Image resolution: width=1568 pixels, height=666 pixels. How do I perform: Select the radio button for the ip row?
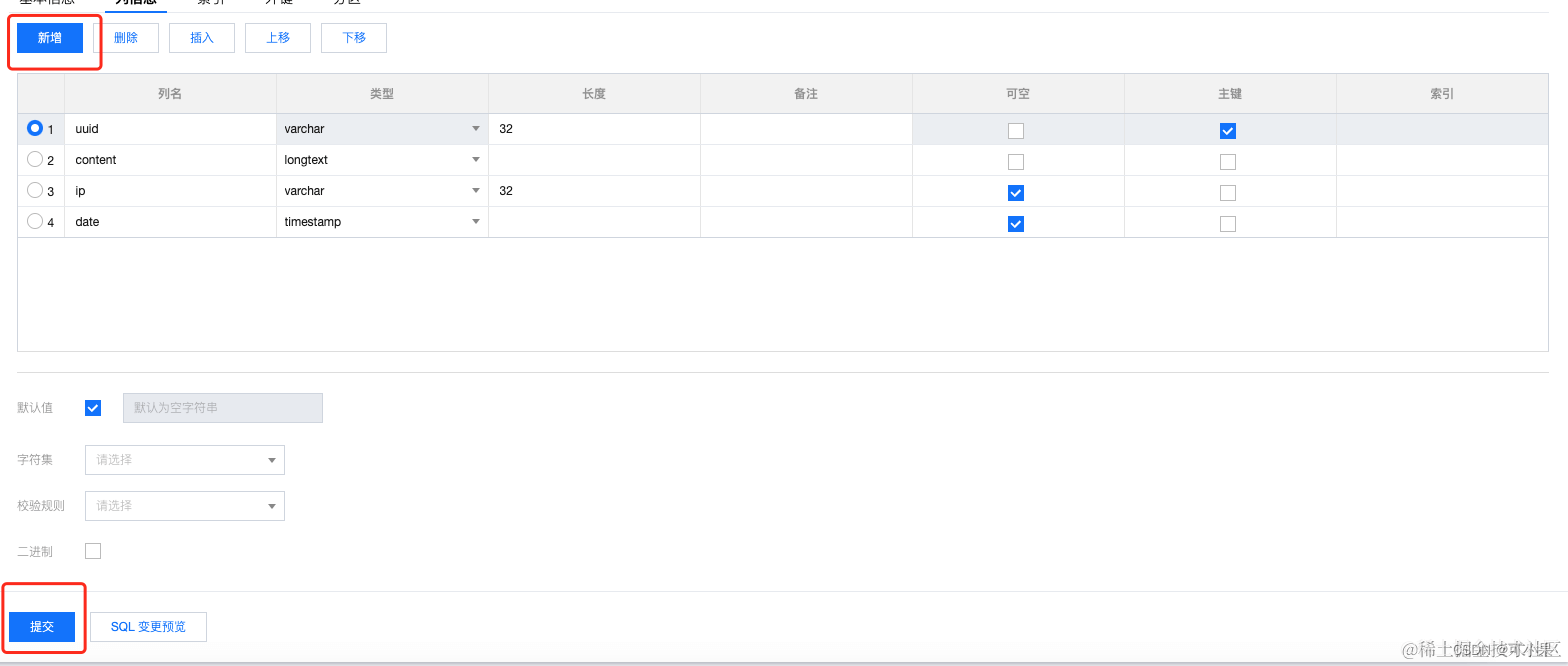(35, 191)
